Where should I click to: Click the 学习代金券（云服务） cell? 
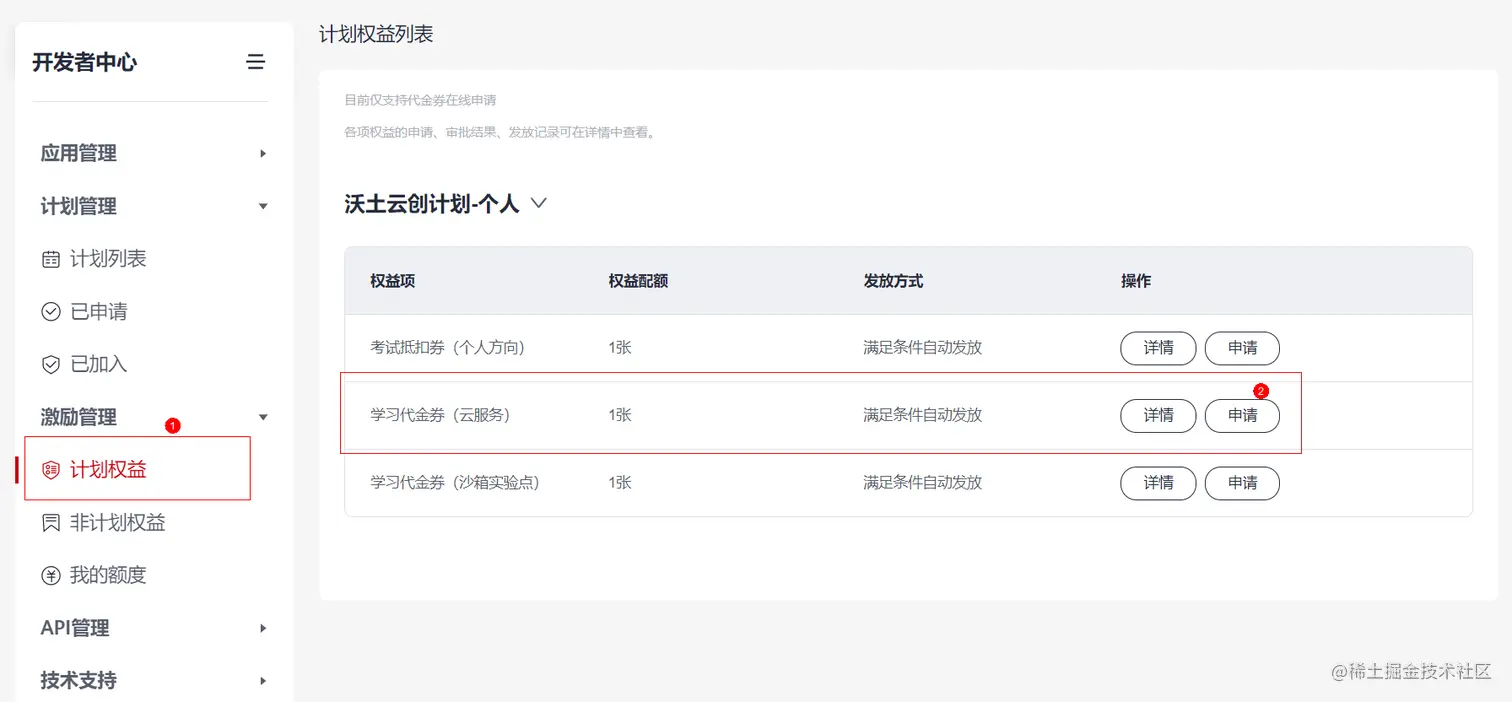click(x=440, y=415)
